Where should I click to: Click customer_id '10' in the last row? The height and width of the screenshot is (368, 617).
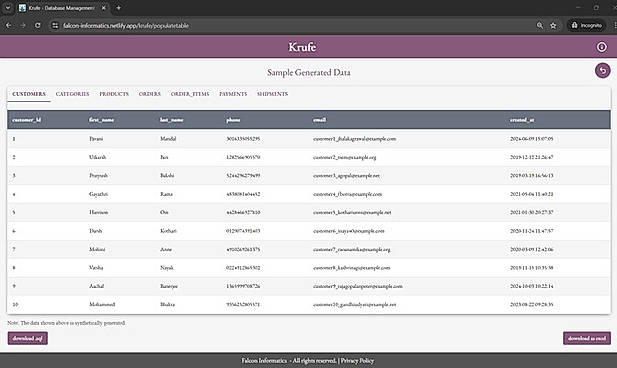tap(15, 305)
